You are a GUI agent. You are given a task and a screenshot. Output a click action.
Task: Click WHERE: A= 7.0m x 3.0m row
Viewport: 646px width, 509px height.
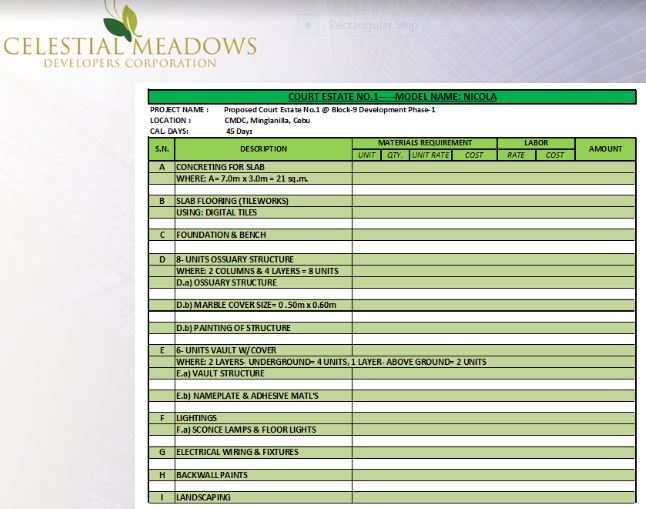coord(392,179)
